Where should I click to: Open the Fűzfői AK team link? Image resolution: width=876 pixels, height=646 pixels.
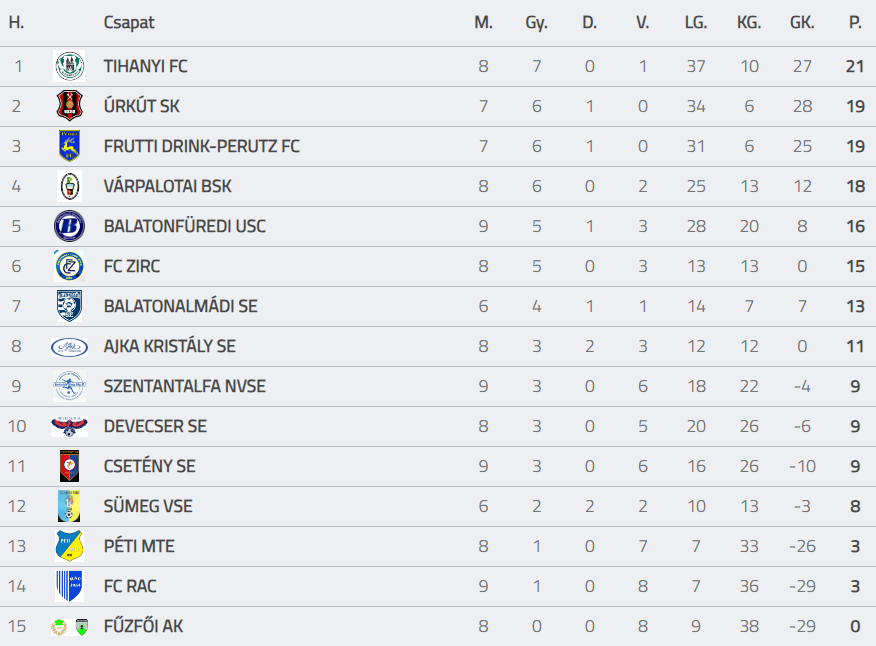(x=143, y=627)
